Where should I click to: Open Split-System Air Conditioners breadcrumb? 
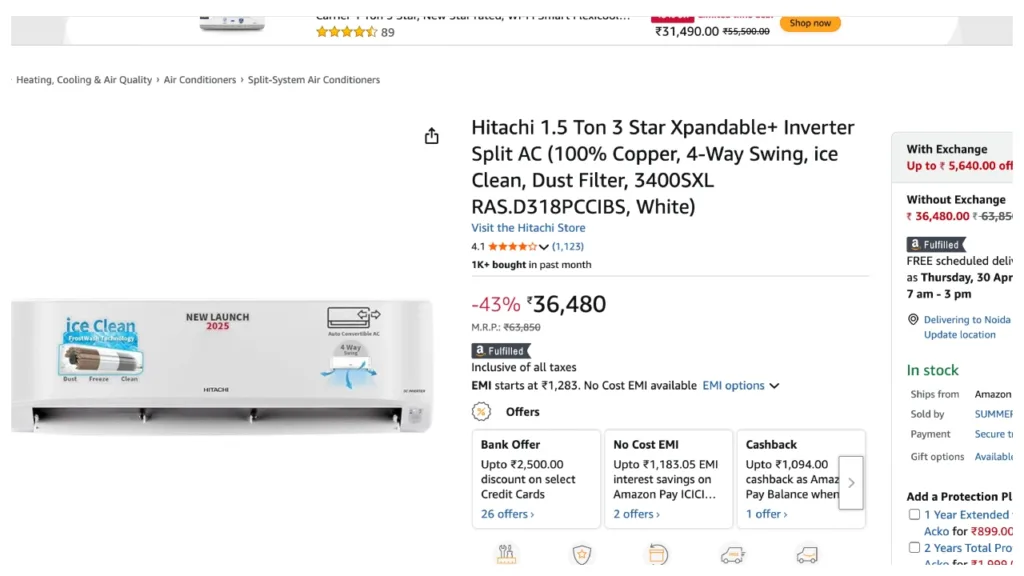tap(314, 80)
